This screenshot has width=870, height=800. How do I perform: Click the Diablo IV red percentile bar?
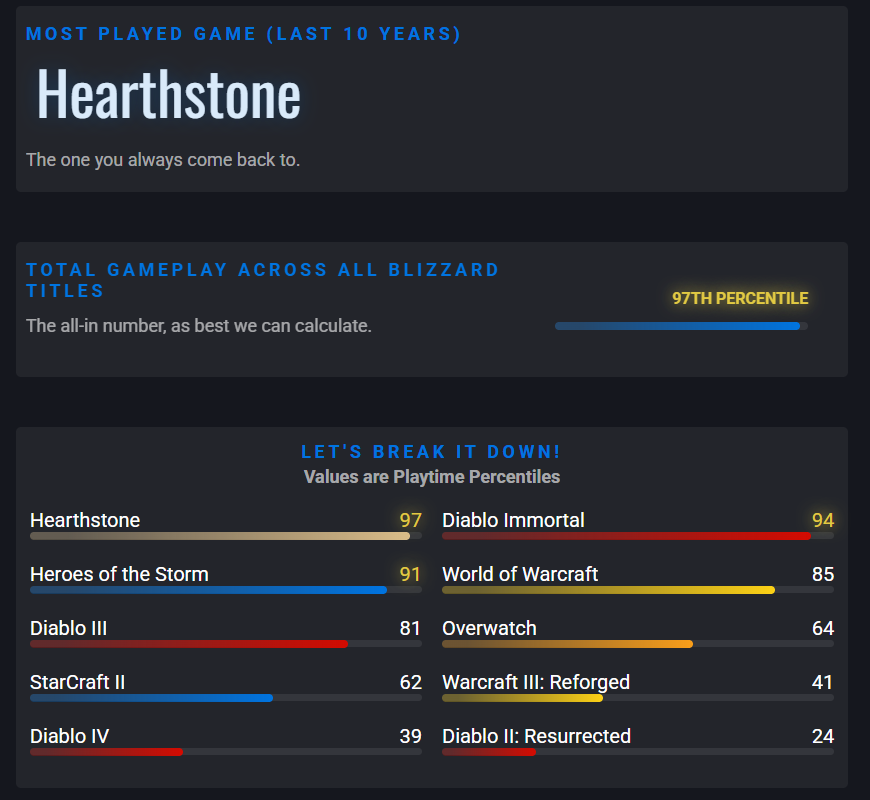tap(226, 752)
